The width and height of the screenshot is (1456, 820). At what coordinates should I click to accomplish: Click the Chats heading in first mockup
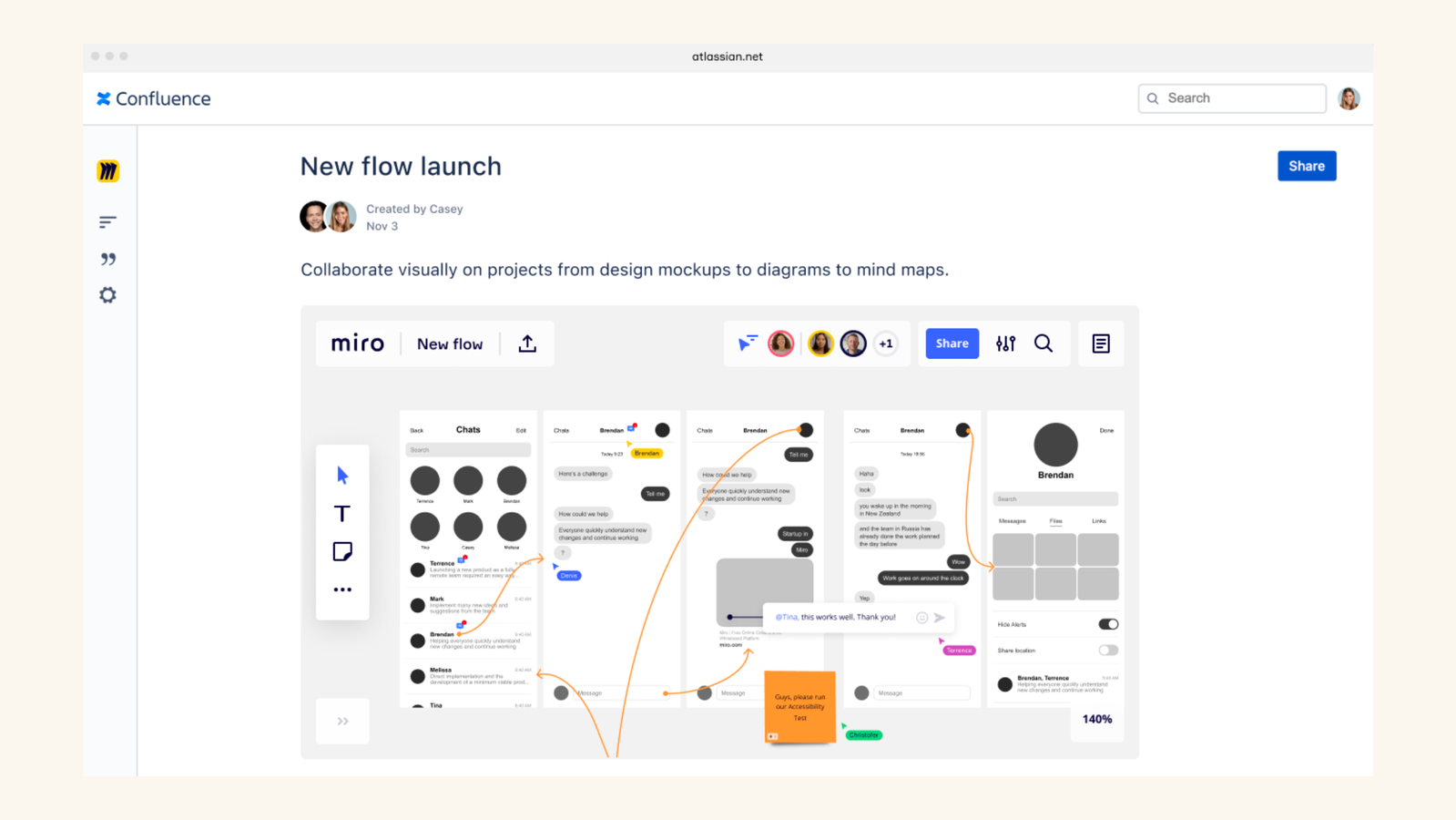(468, 429)
